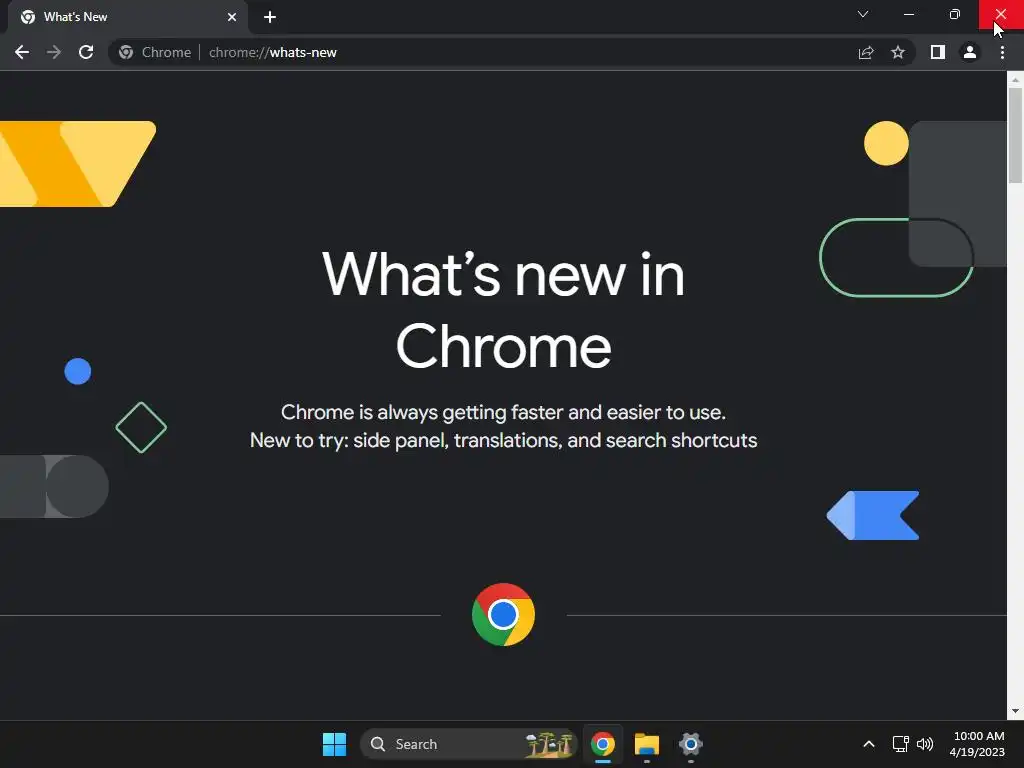Go back using the browser back arrow
1024x768 pixels.
[x=22, y=52]
